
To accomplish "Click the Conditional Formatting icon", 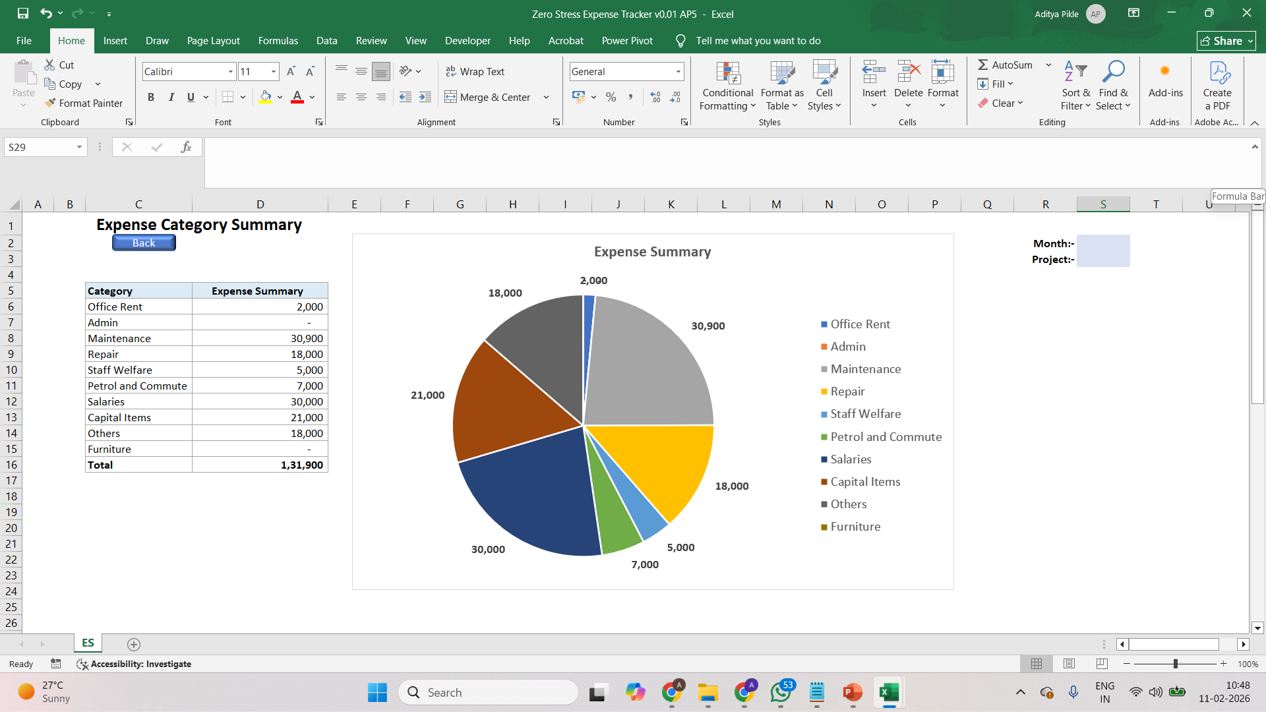I will pyautogui.click(x=727, y=85).
